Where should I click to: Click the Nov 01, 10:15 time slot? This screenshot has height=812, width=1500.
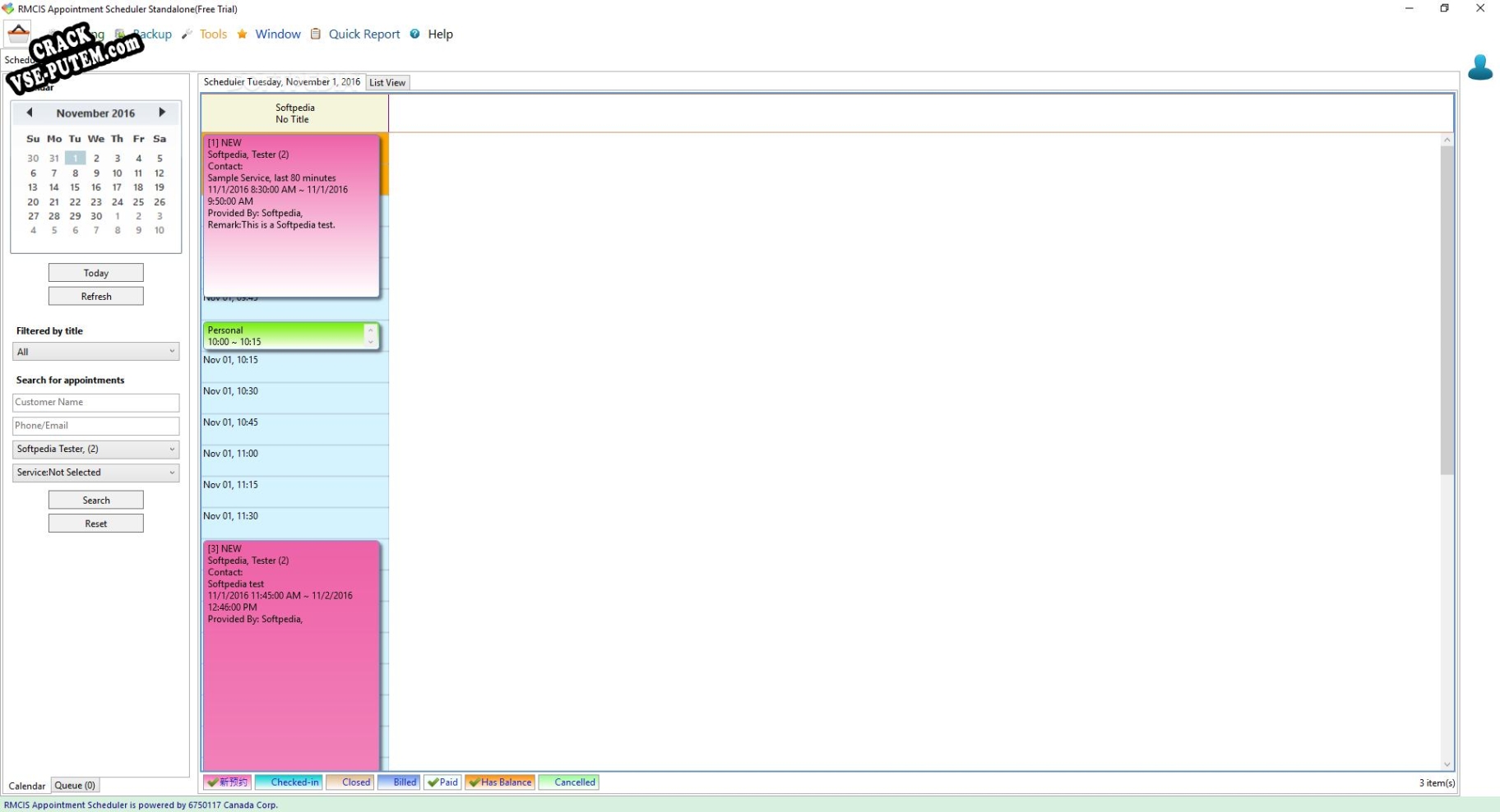294,367
